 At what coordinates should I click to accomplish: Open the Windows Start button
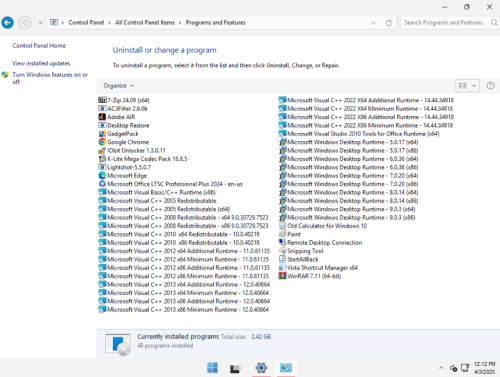(212, 368)
